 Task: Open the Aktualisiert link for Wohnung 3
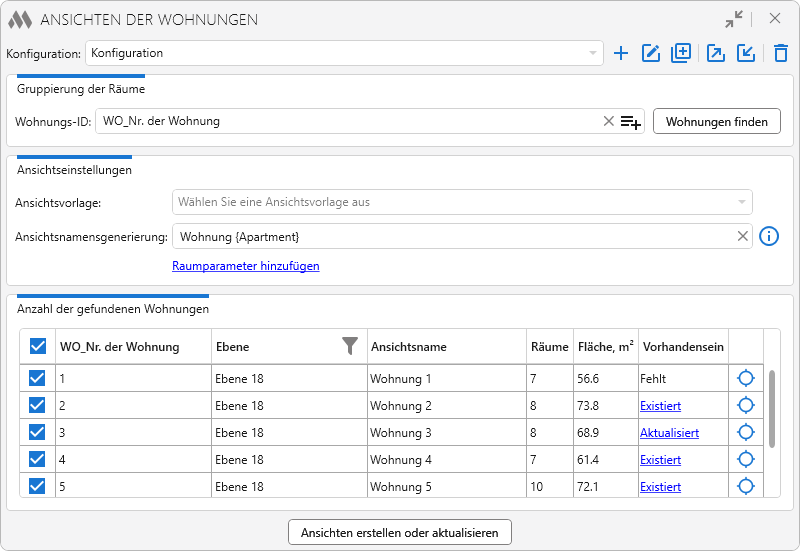coord(669,433)
